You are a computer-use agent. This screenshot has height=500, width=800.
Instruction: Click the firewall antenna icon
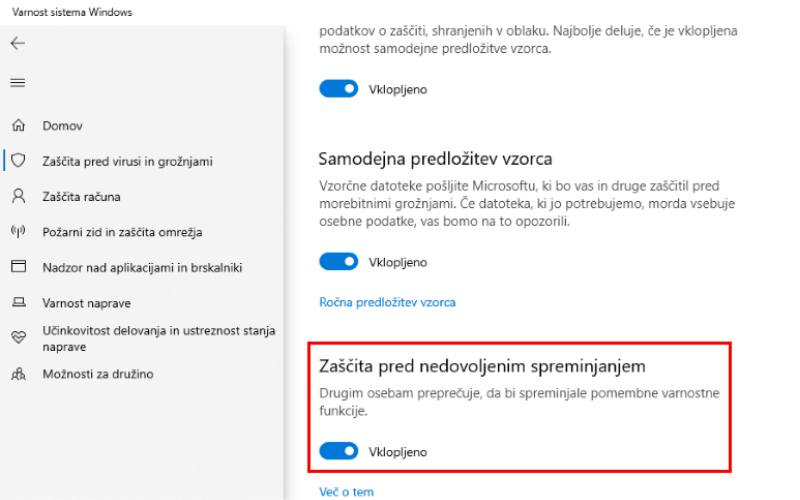click(18, 232)
